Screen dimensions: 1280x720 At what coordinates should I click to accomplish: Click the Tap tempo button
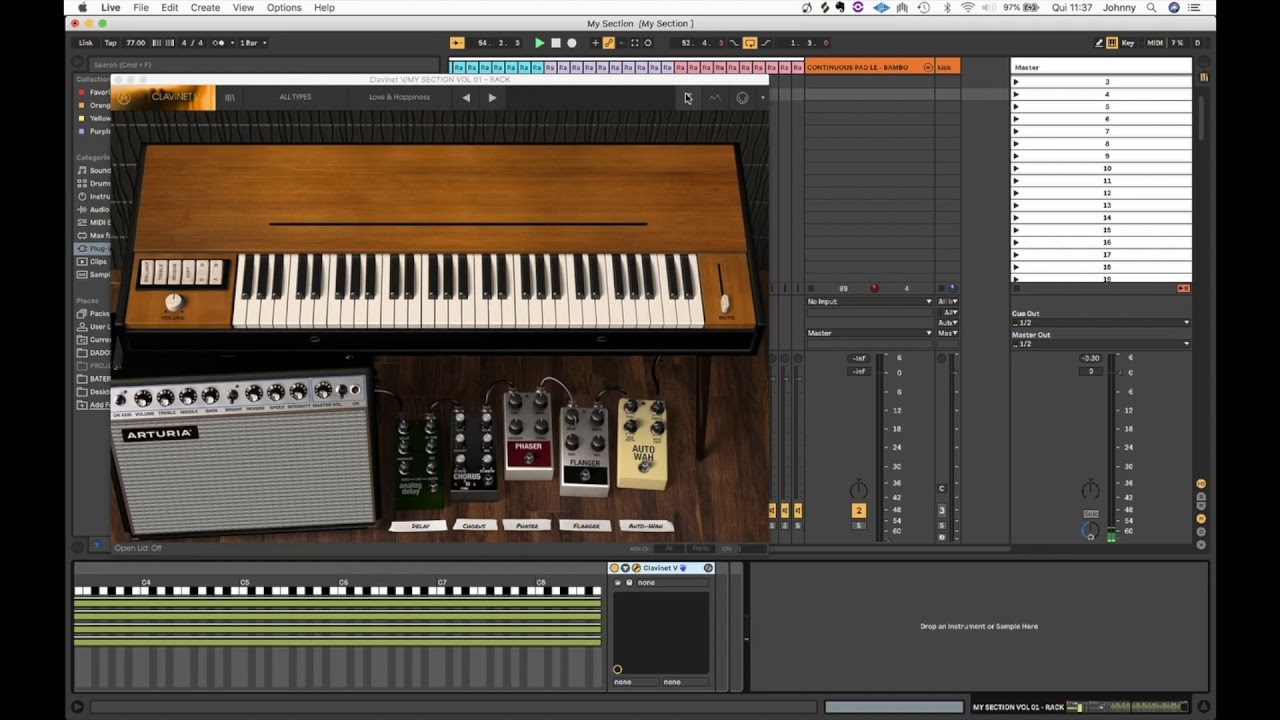(x=110, y=43)
